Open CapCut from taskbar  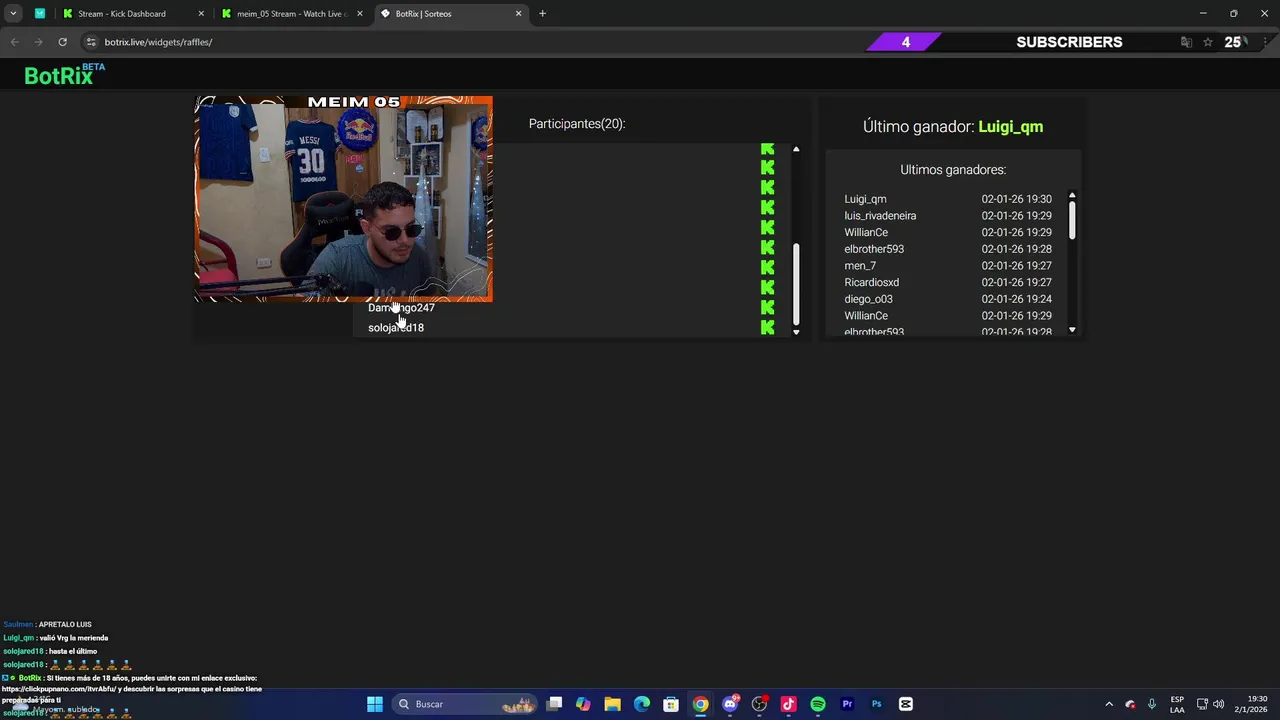click(906, 704)
